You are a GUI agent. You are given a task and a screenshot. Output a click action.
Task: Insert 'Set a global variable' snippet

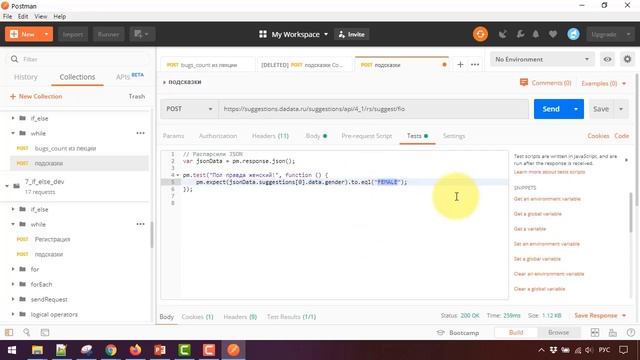click(537, 259)
